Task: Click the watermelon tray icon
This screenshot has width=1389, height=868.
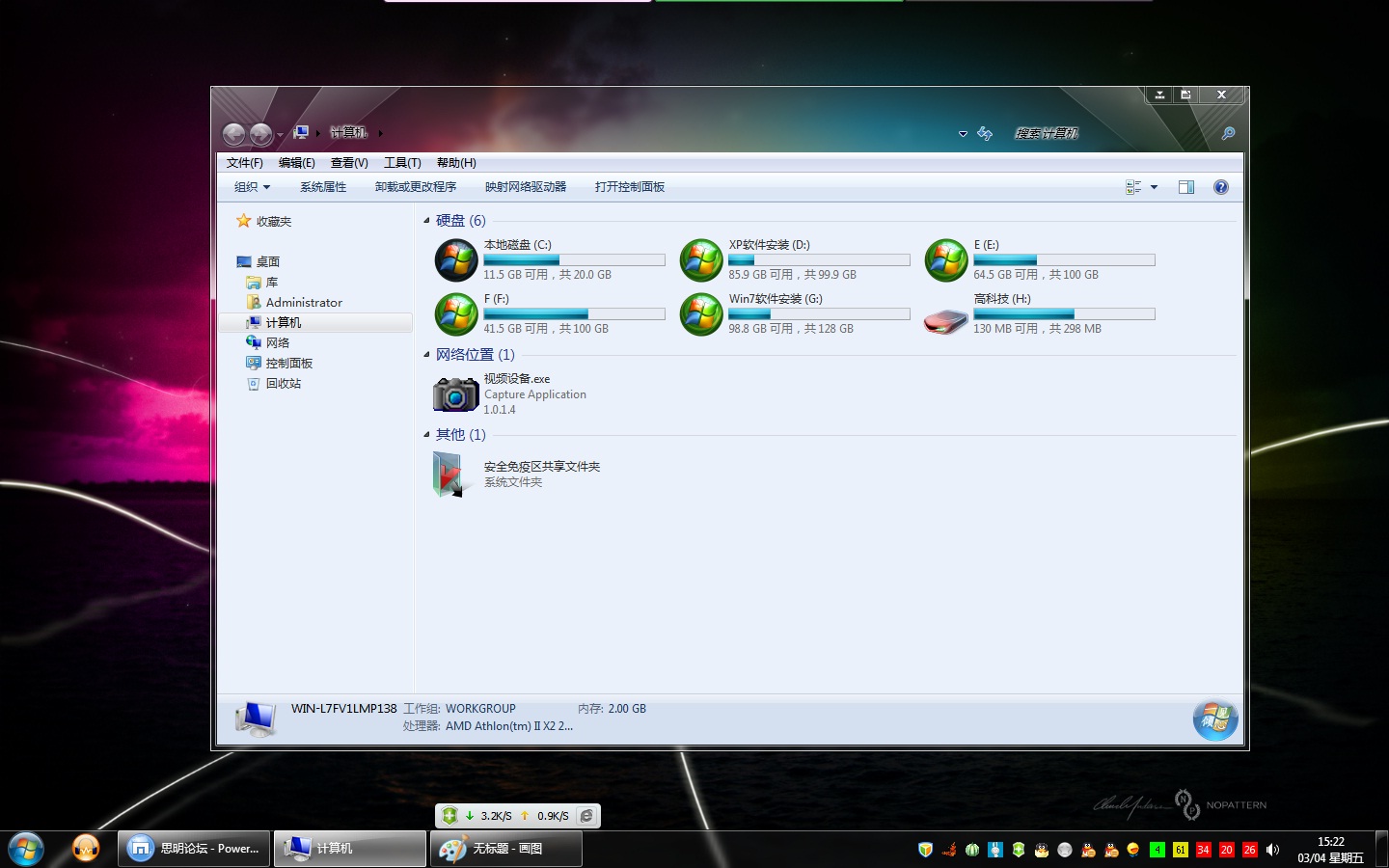Action: [972, 850]
